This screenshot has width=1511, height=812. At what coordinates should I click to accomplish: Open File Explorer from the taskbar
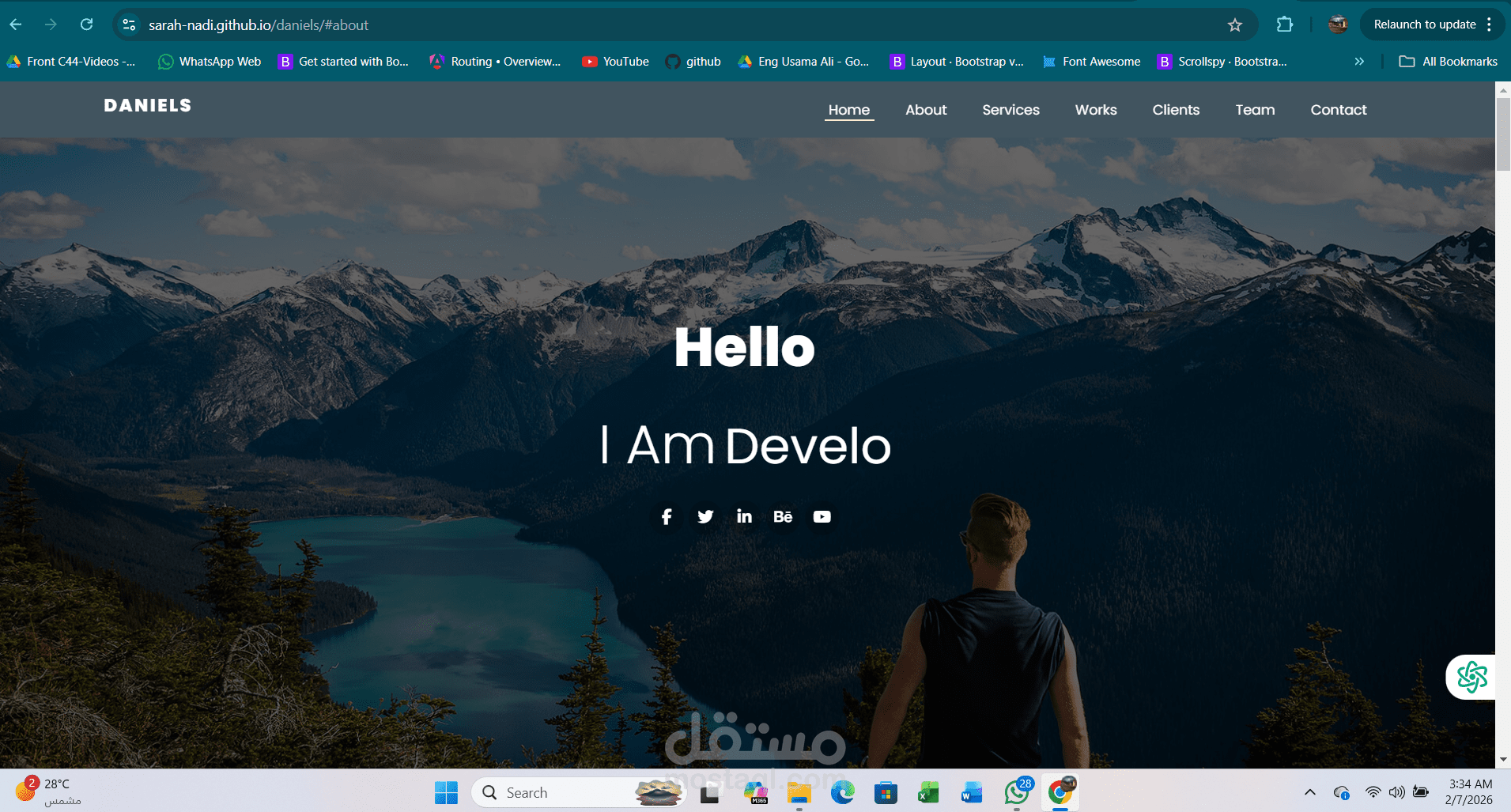coord(799,792)
